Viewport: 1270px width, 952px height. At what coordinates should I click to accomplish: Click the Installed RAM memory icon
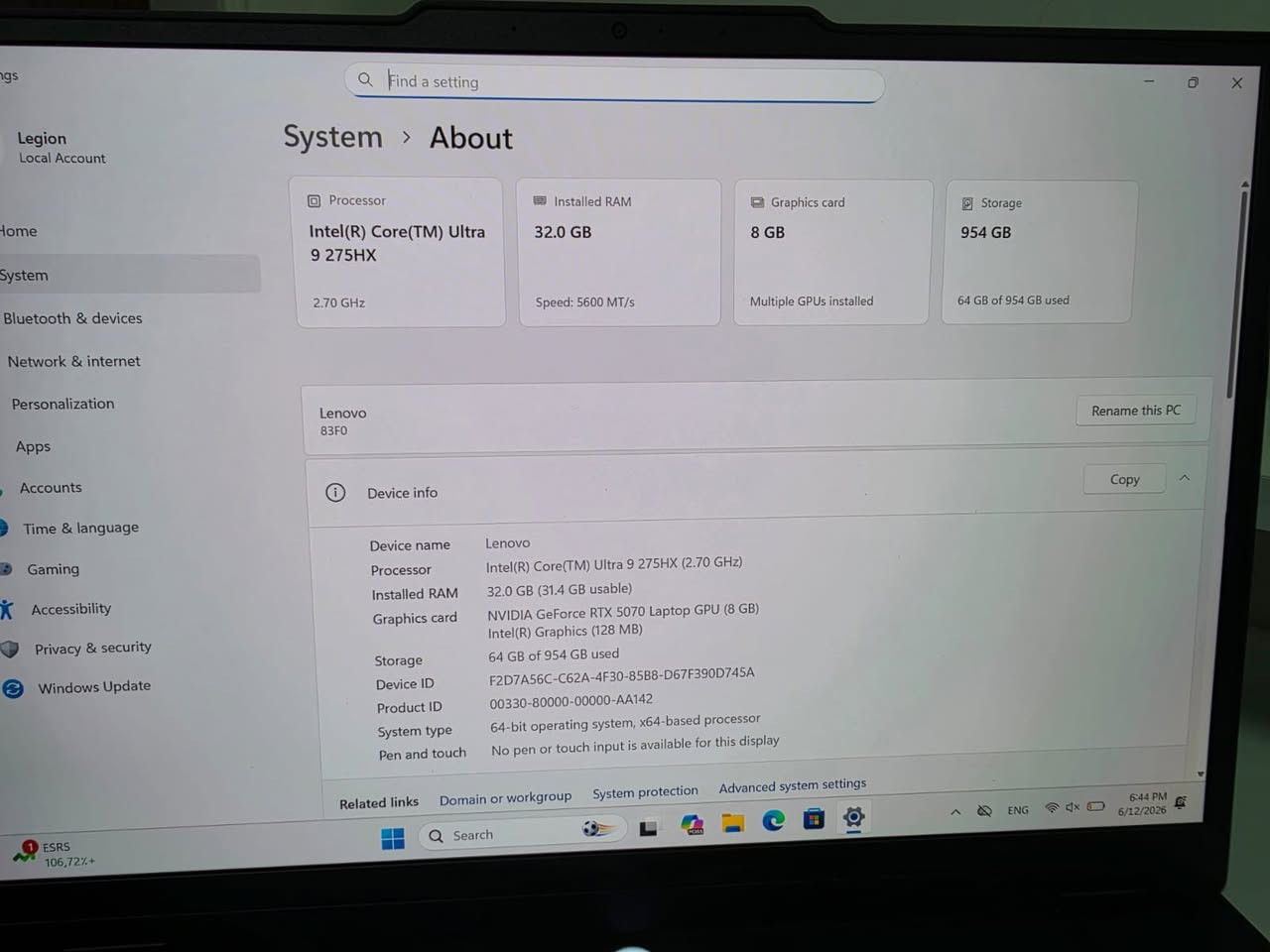[x=540, y=200]
